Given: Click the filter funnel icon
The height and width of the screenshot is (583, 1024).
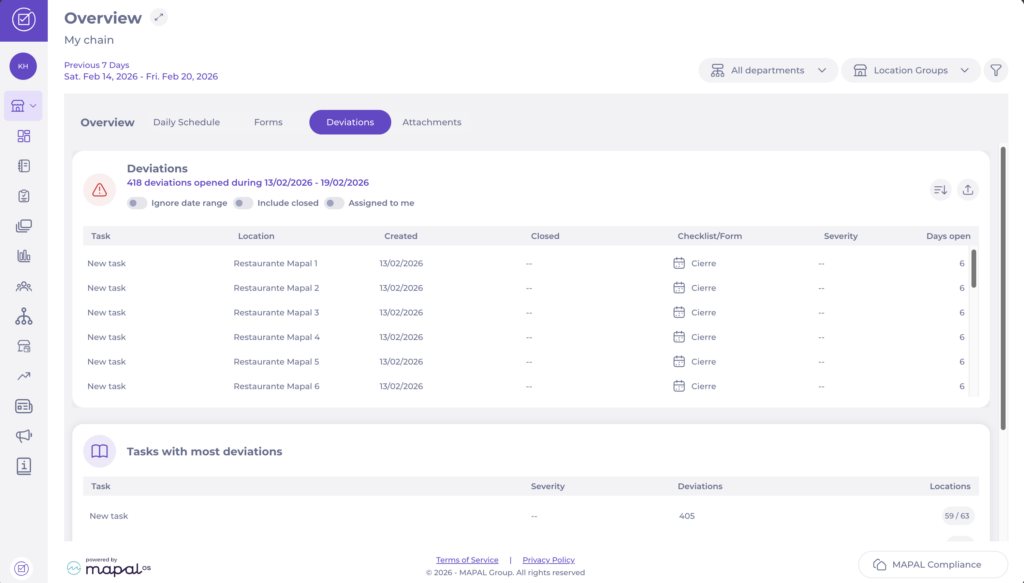Looking at the screenshot, I should 995,71.
